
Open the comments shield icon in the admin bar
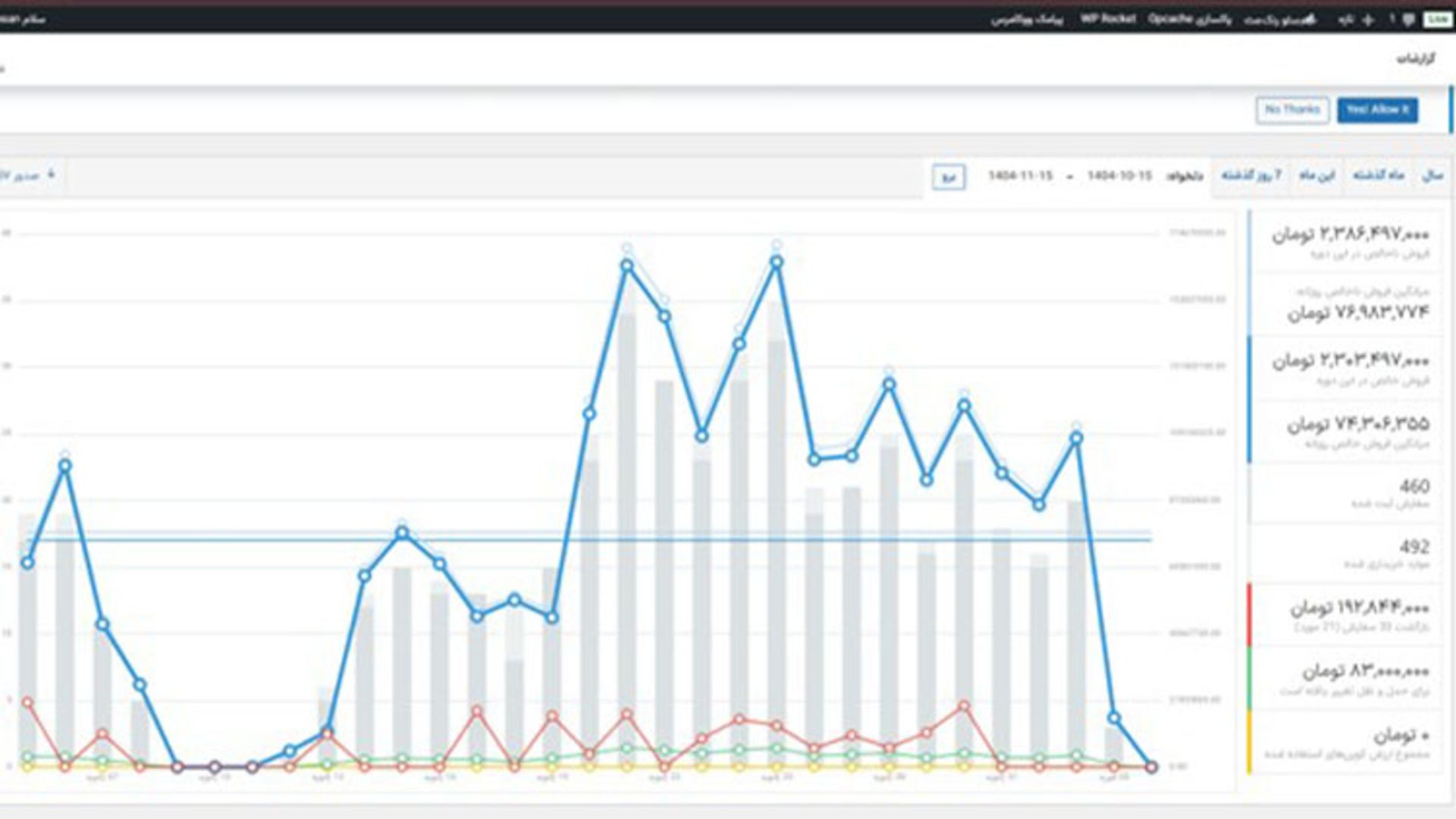pos(1408,20)
